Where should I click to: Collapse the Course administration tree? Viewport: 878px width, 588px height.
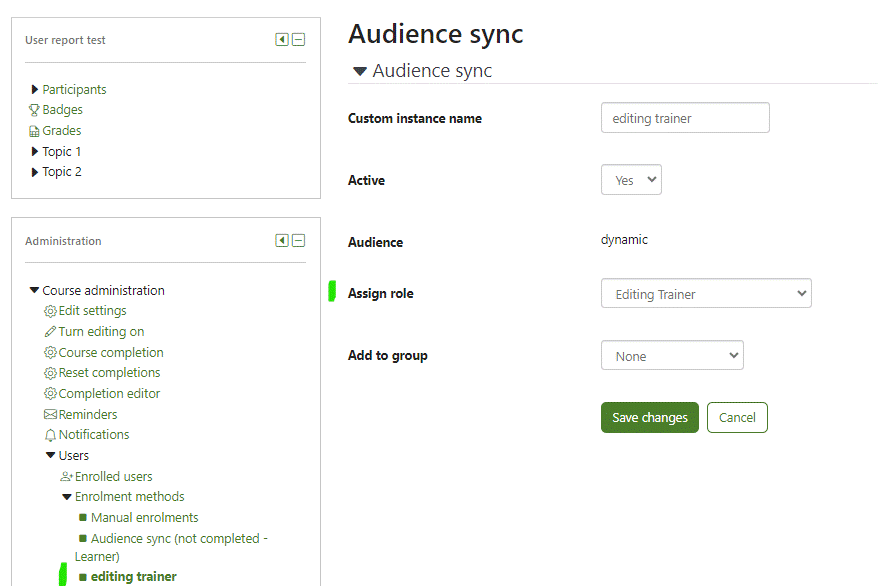[x=34, y=290]
